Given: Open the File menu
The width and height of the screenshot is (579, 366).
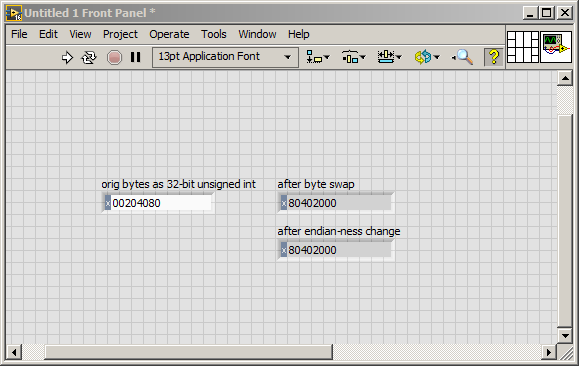Looking at the screenshot, I should (x=19, y=34).
